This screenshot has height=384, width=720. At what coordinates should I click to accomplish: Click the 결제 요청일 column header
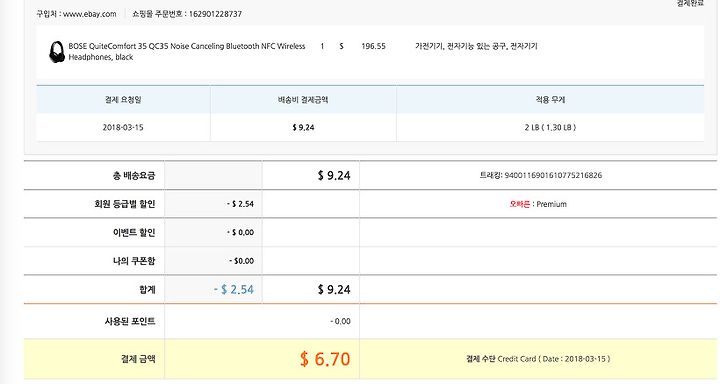tap(123, 99)
